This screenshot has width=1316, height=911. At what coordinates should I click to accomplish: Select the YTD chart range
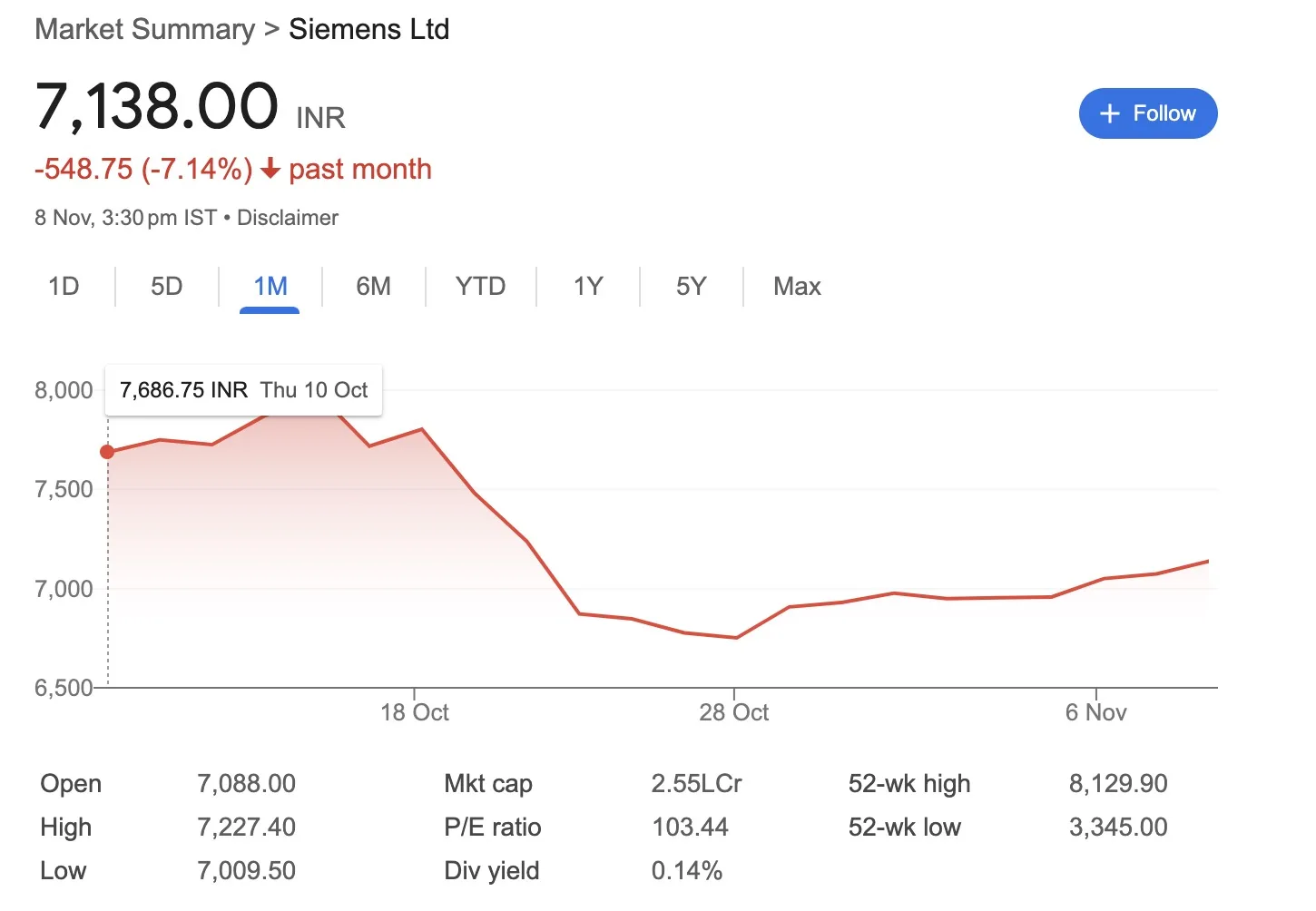click(x=480, y=286)
